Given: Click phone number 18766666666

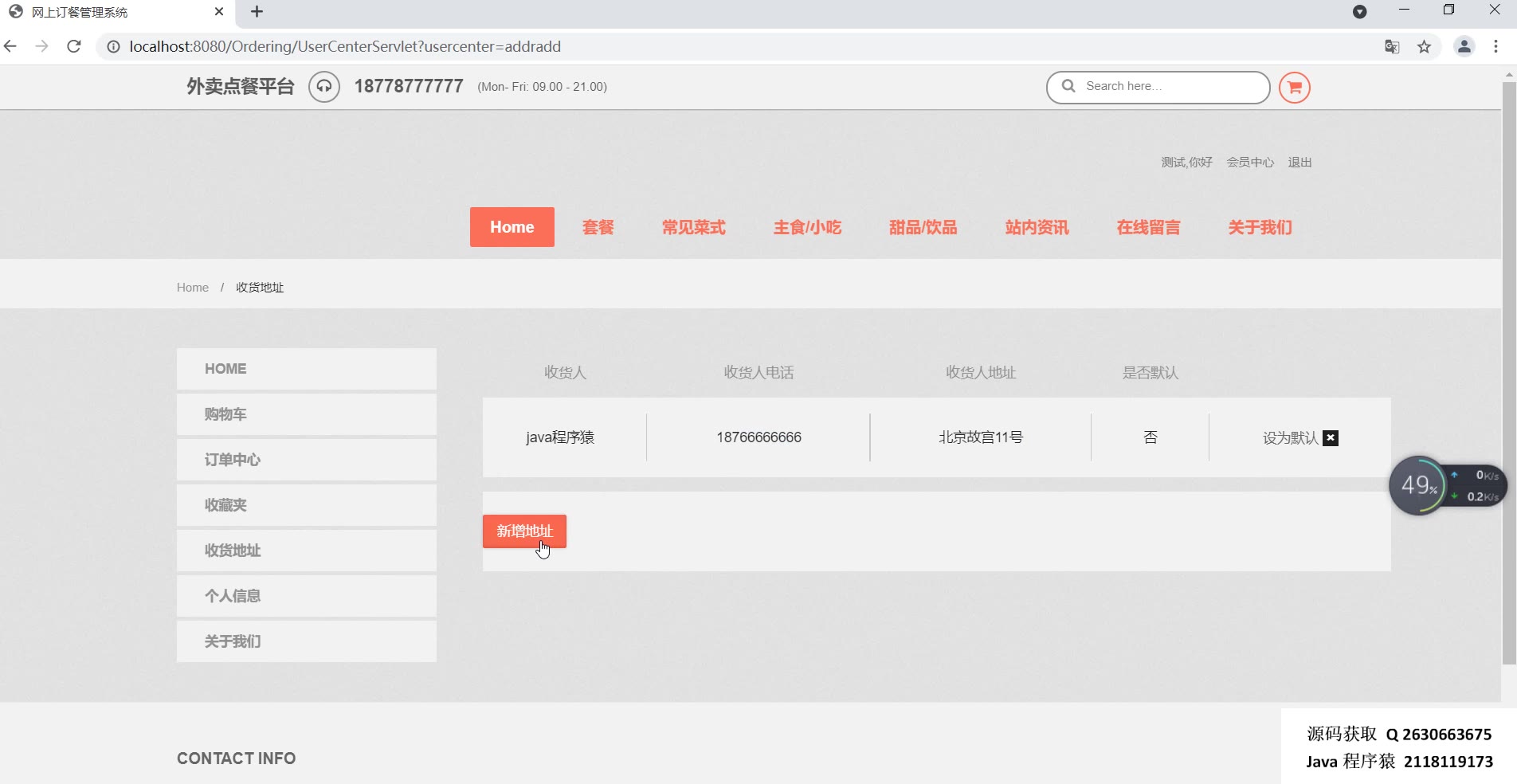Looking at the screenshot, I should pyautogui.click(x=758, y=437).
